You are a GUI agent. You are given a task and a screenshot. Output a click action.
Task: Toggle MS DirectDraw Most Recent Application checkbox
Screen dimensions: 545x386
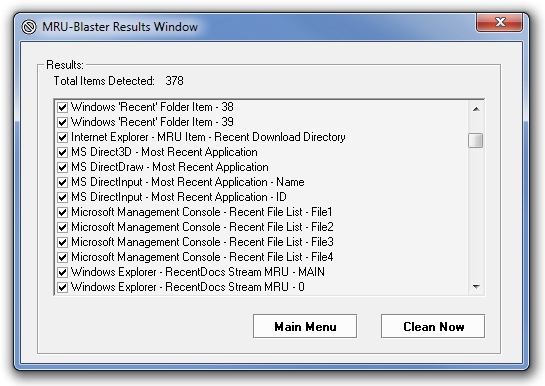62,167
